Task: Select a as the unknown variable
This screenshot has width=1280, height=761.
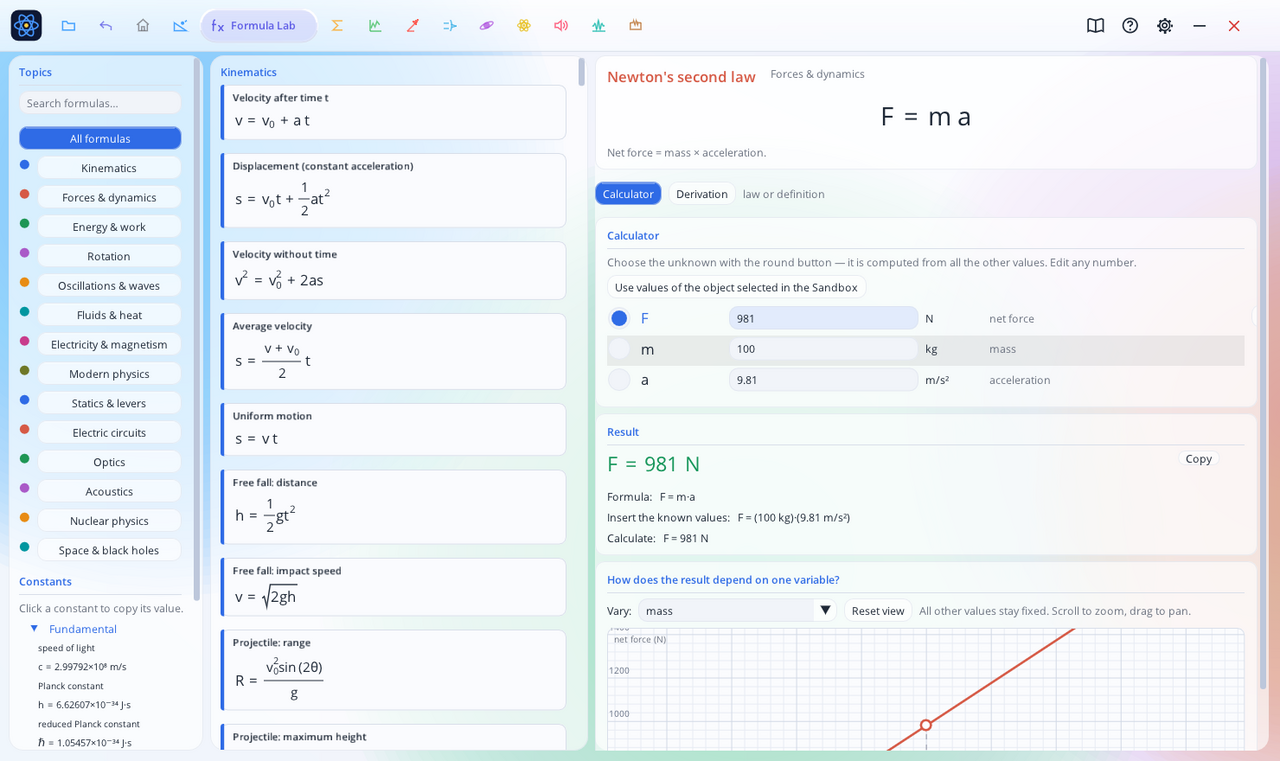Action: [x=619, y=380]
